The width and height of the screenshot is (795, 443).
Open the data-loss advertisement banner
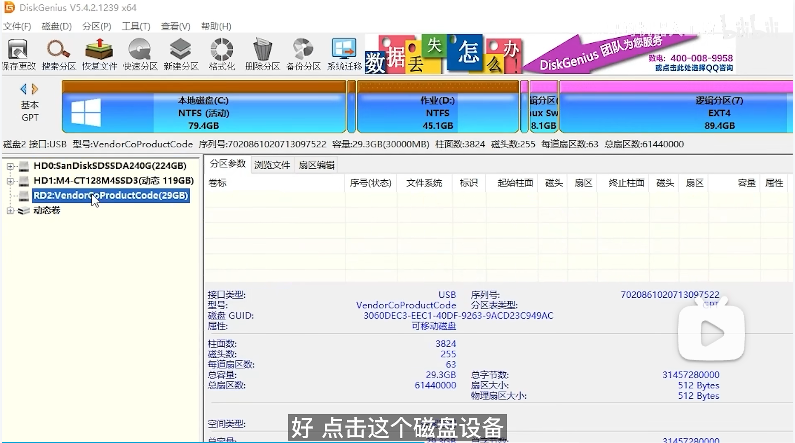pos(443,54)
